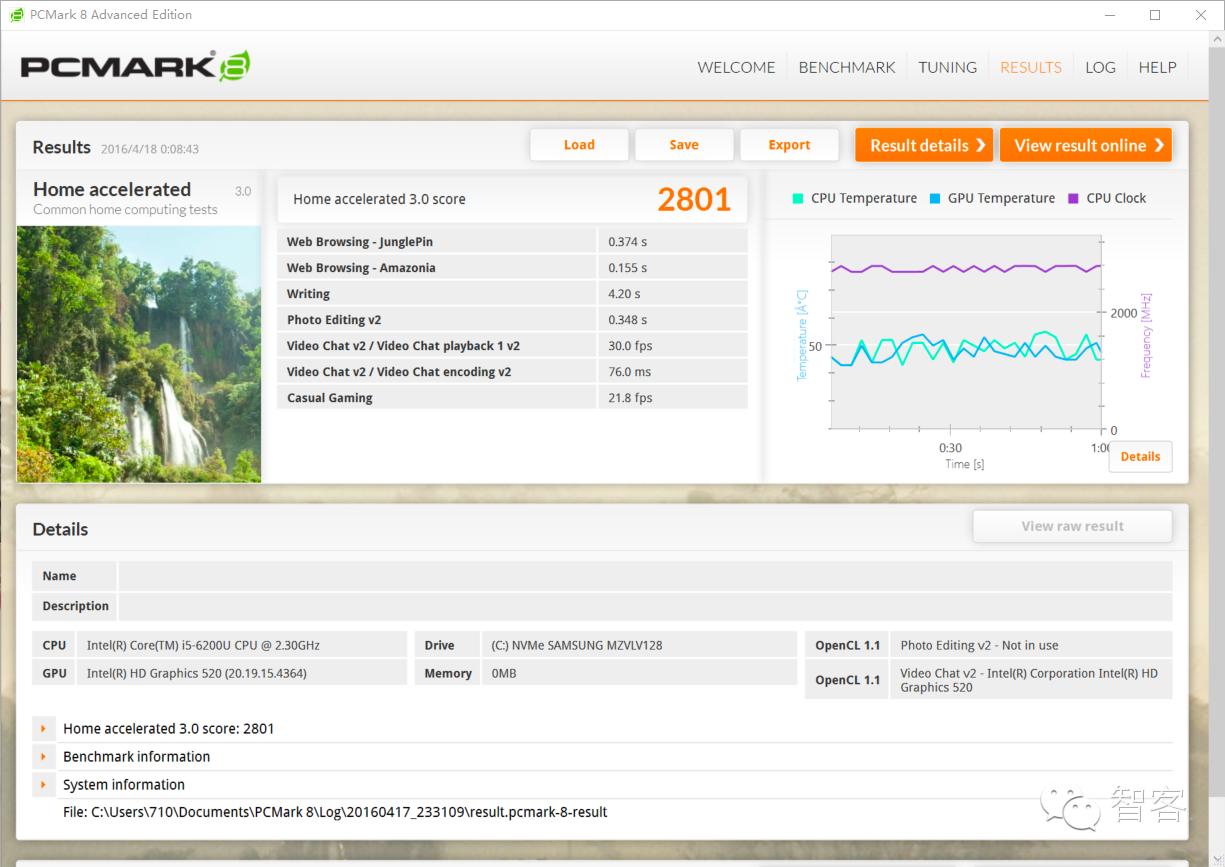The width and height of the screenshot is (1225, 867).
Task: Click the PCMark app icon in title bar
Action: pyautogui.click(x=16, y=15)
